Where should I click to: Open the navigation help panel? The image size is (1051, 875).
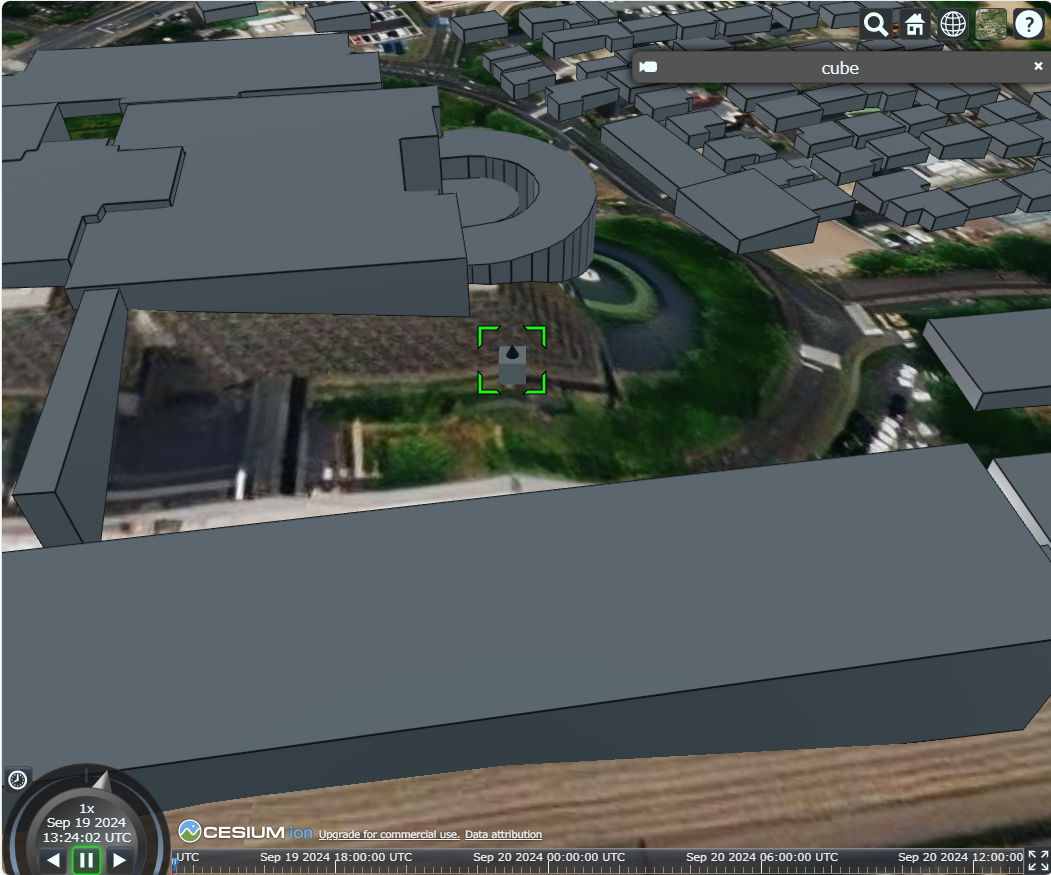pos(1029,24)
